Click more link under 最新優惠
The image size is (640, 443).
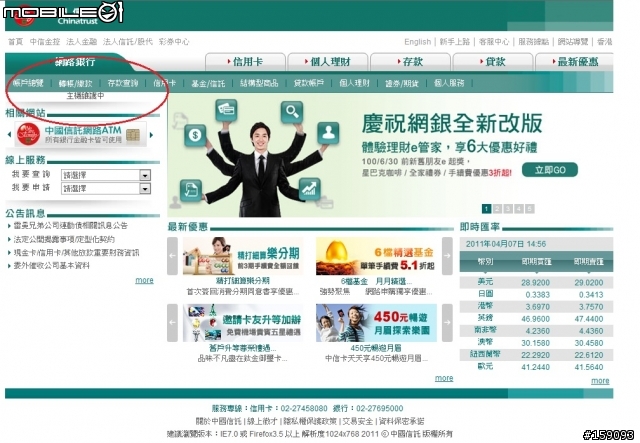point(444,378)
